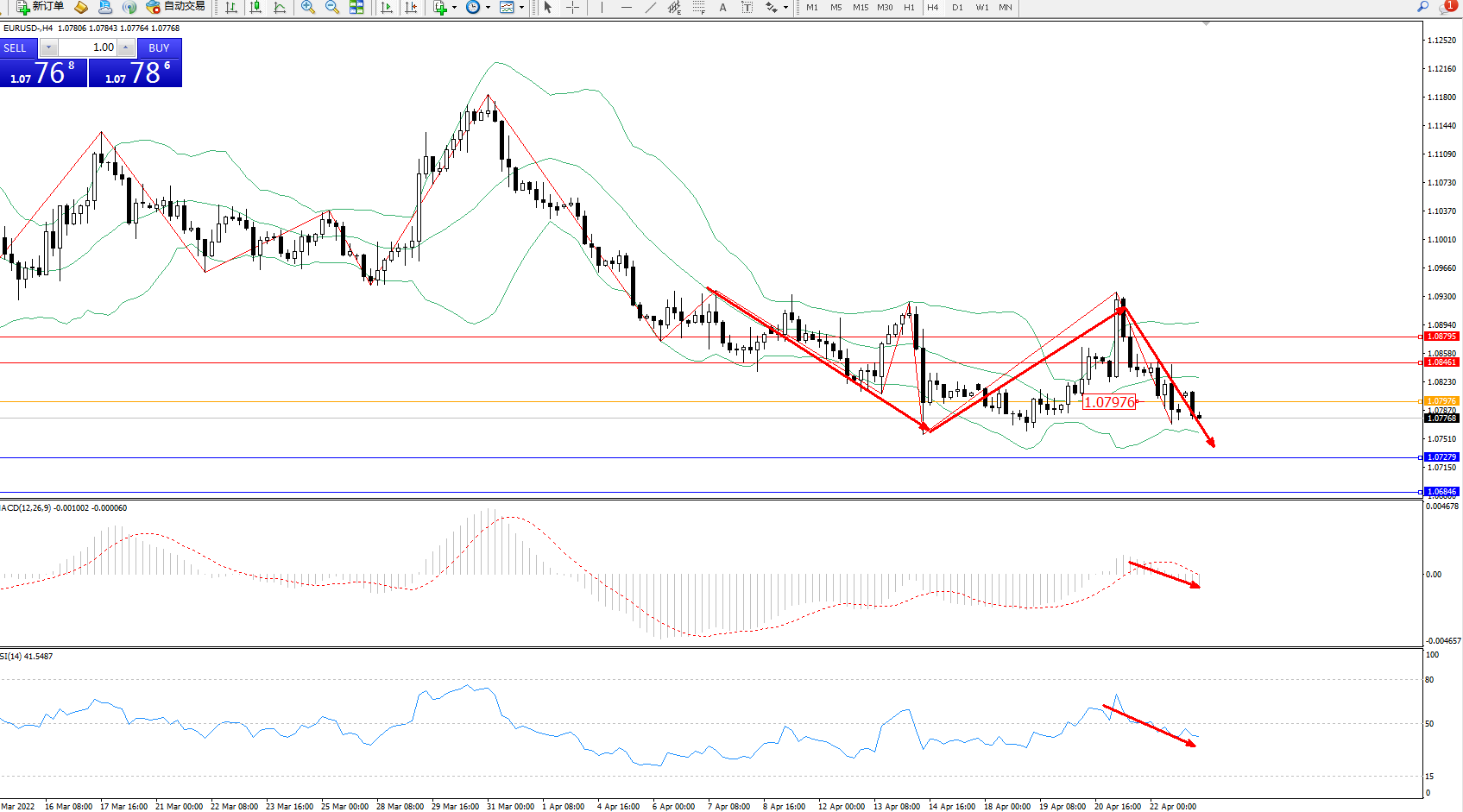Switch chart to line chart display
The width and height of the screenshot is (1463, 812).
click(280, 7)
